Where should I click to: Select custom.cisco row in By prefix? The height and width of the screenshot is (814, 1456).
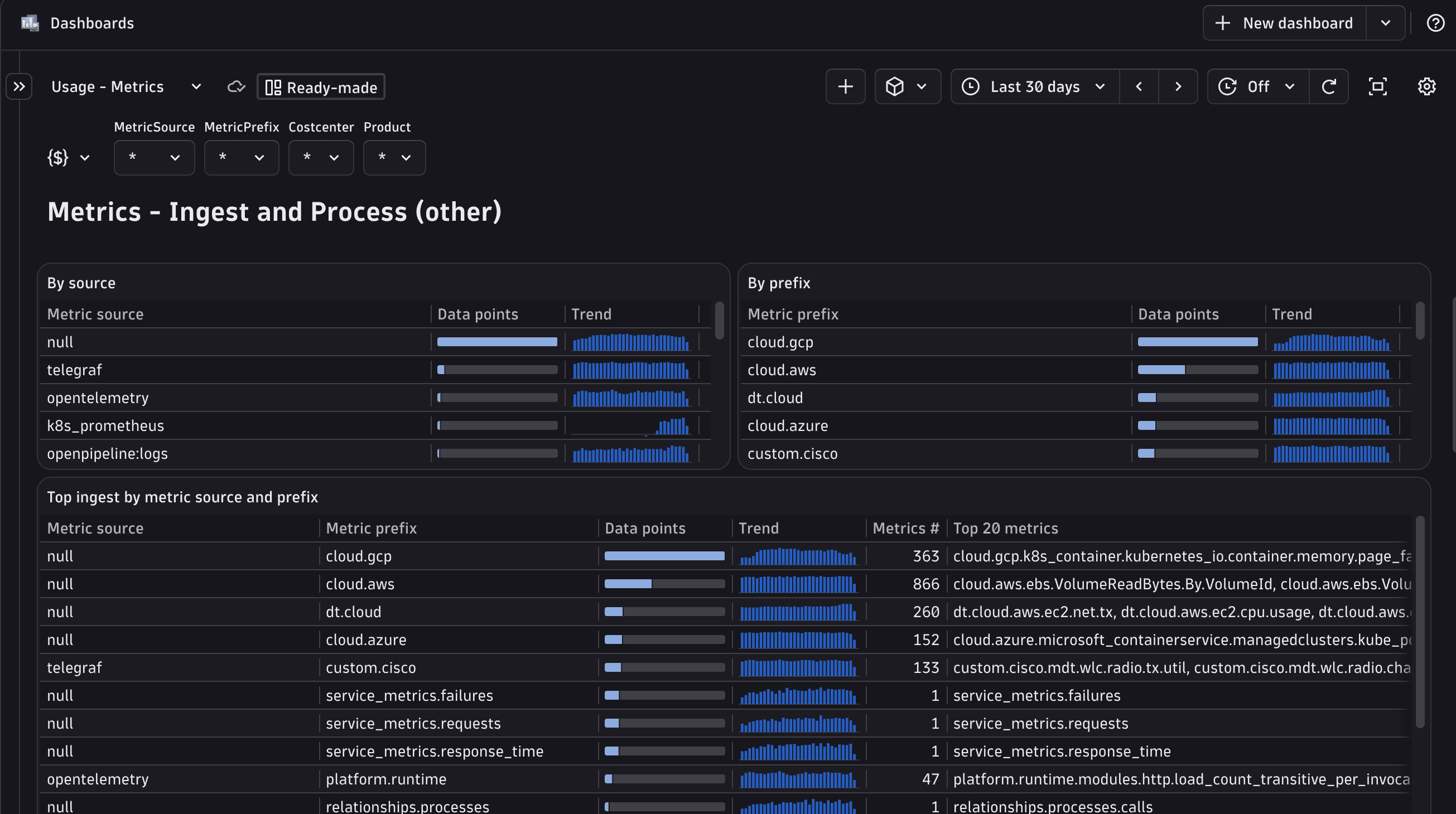click(x=1076, y=454)
